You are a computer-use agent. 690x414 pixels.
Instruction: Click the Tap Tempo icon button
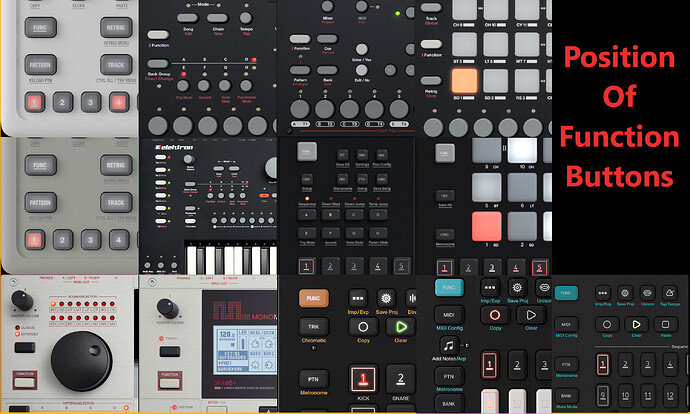click(x=669, y=293)
